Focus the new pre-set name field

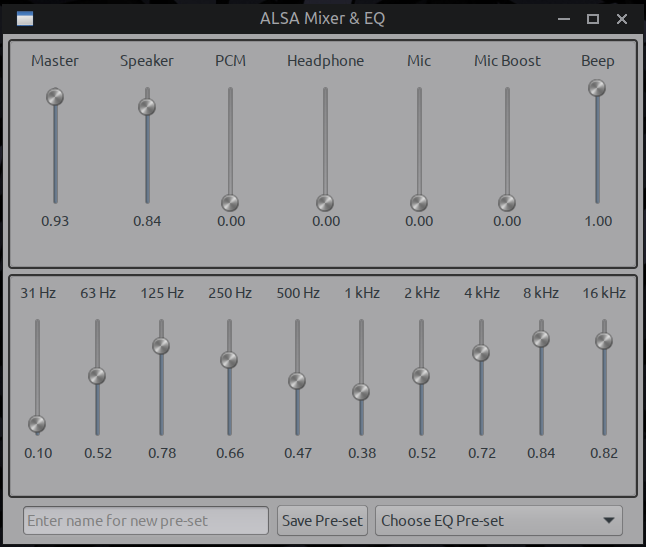click(x=146, y=521)
